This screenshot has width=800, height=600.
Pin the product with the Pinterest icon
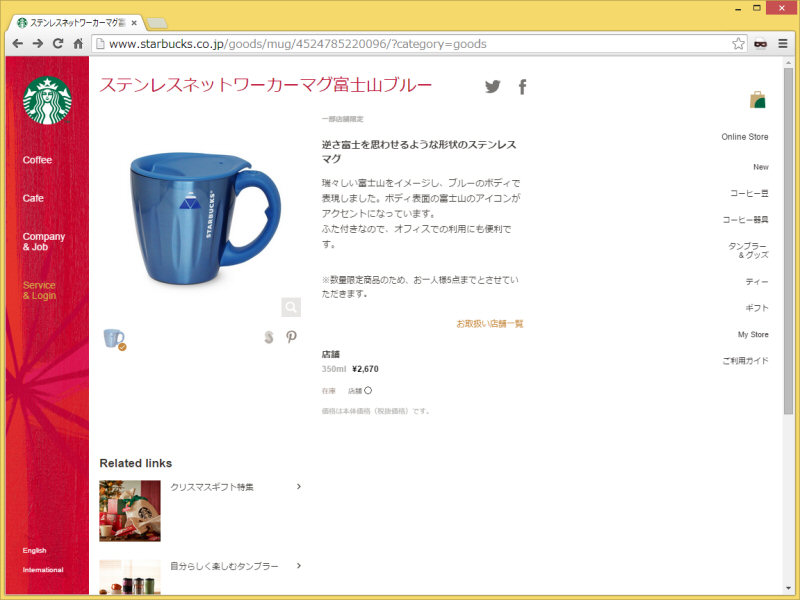[291, 337]
